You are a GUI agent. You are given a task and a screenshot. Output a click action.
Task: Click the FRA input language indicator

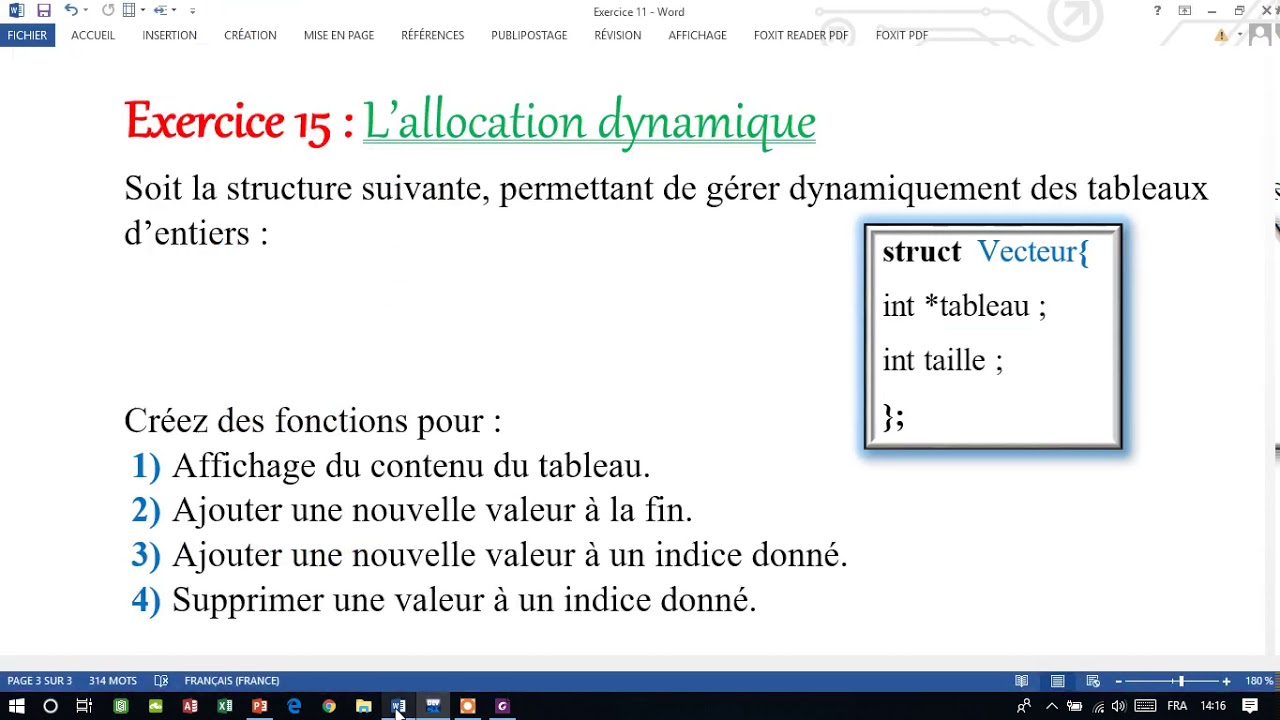click(1177, 706)
